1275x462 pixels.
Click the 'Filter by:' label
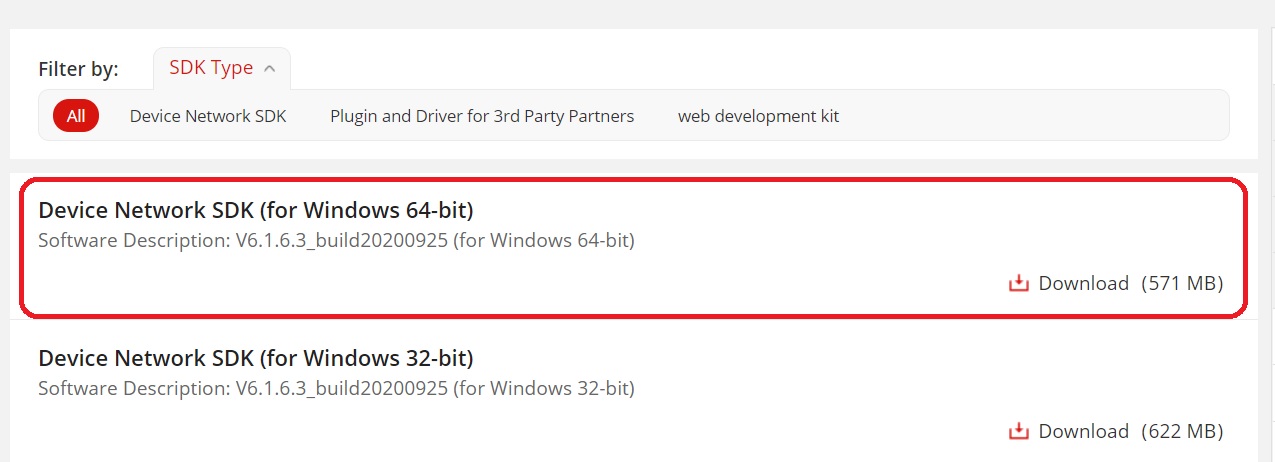78,69
